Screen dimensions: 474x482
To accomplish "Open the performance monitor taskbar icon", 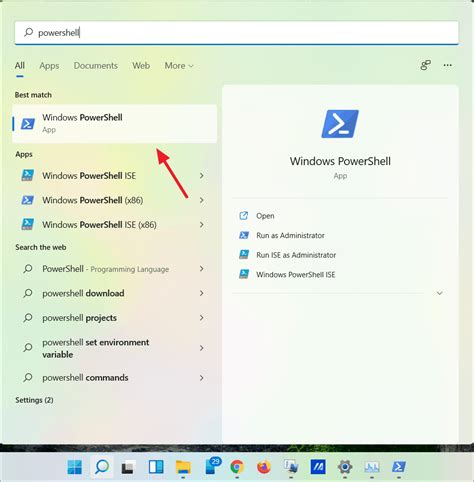I will pyautogui.click(x=372, y=467).
